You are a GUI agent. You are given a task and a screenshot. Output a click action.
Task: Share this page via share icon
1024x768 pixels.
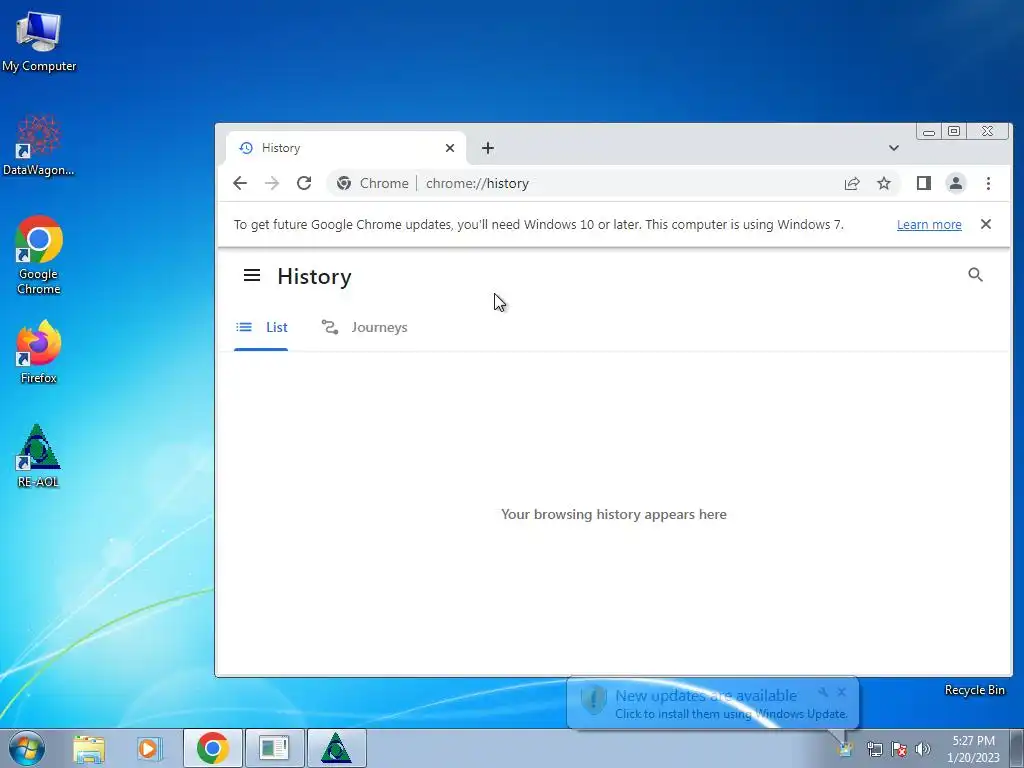(x=852, y=184)
